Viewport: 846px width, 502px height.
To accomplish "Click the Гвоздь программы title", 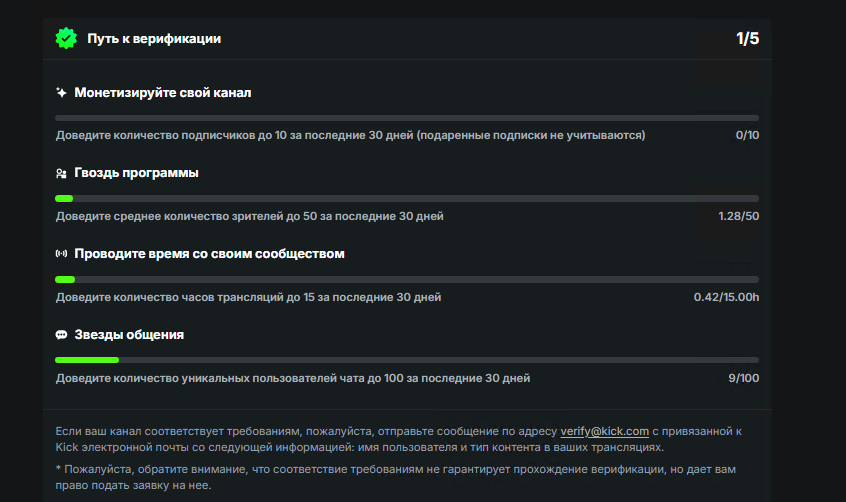I will (136, 173).
